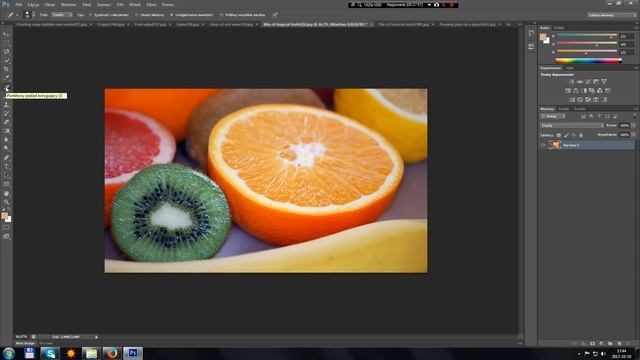
Task: Open the brush picker in options bar
Action: coord(28,15)
